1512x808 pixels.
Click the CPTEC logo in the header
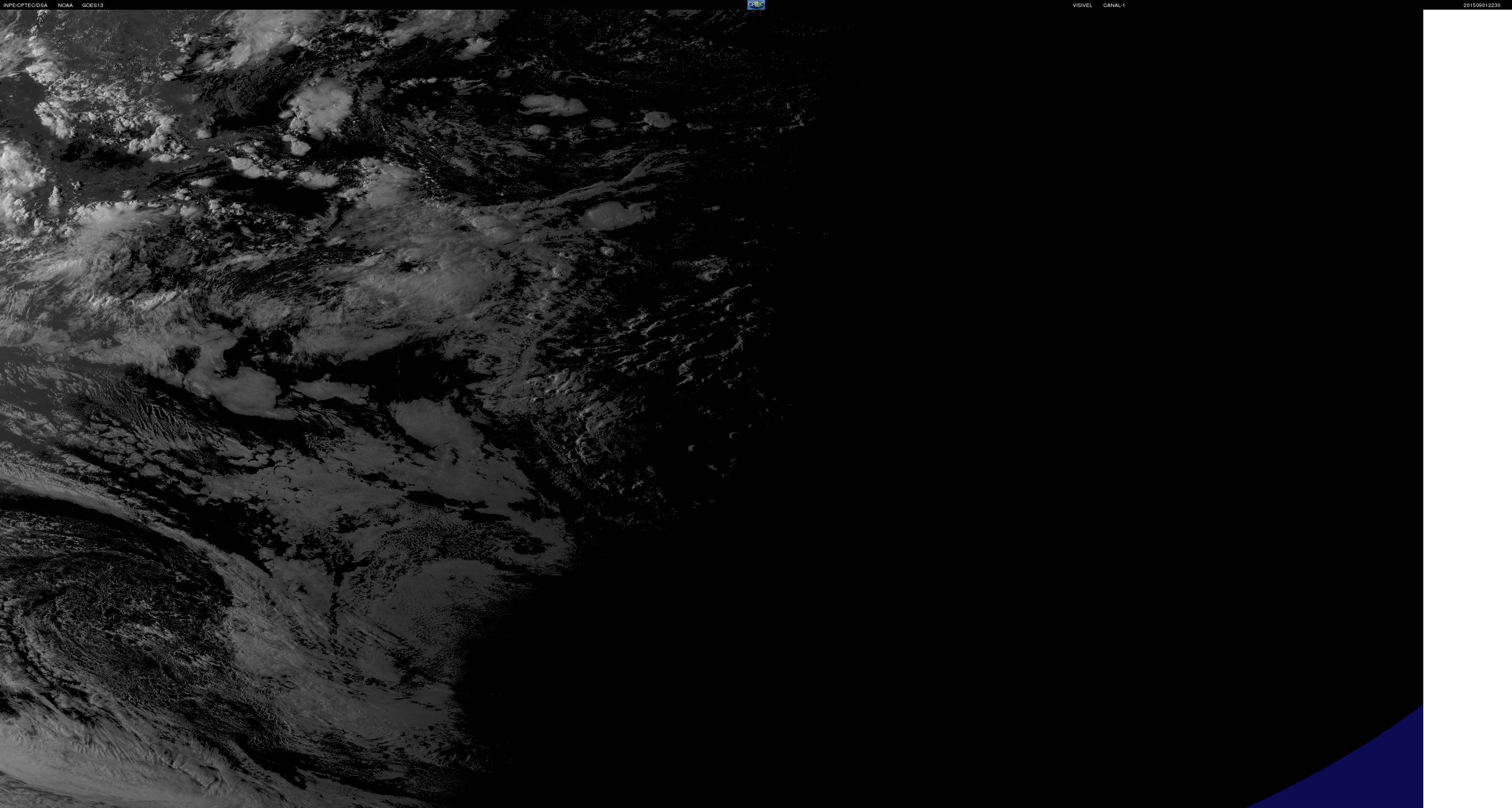(x=755, y=5)
